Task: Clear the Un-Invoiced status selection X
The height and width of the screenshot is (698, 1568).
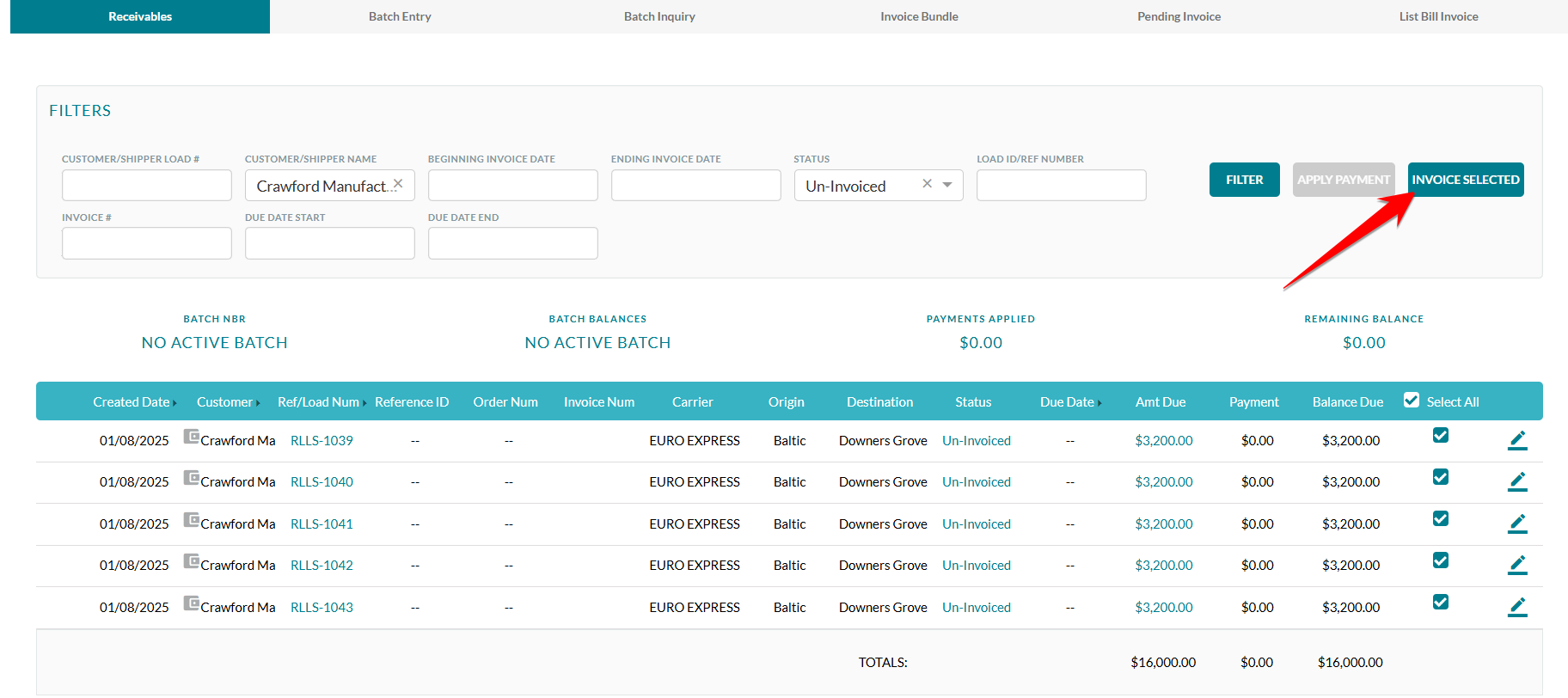Action: tap(927, 184)
